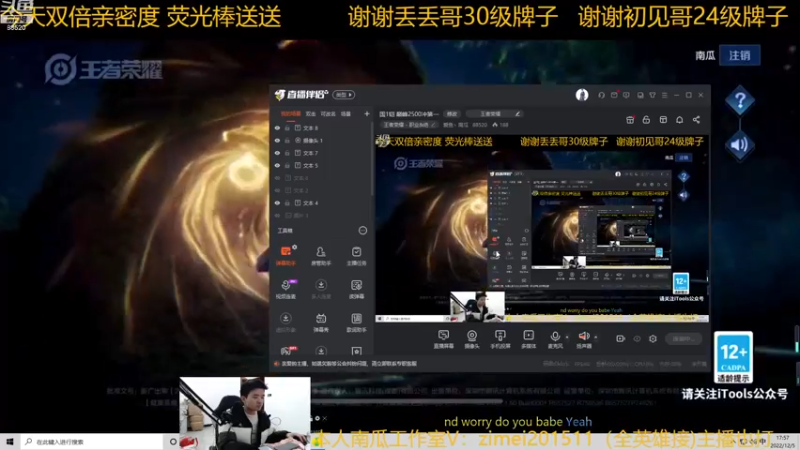Switch to the third scene tab
Screen dimensions: 800x450
328,114
